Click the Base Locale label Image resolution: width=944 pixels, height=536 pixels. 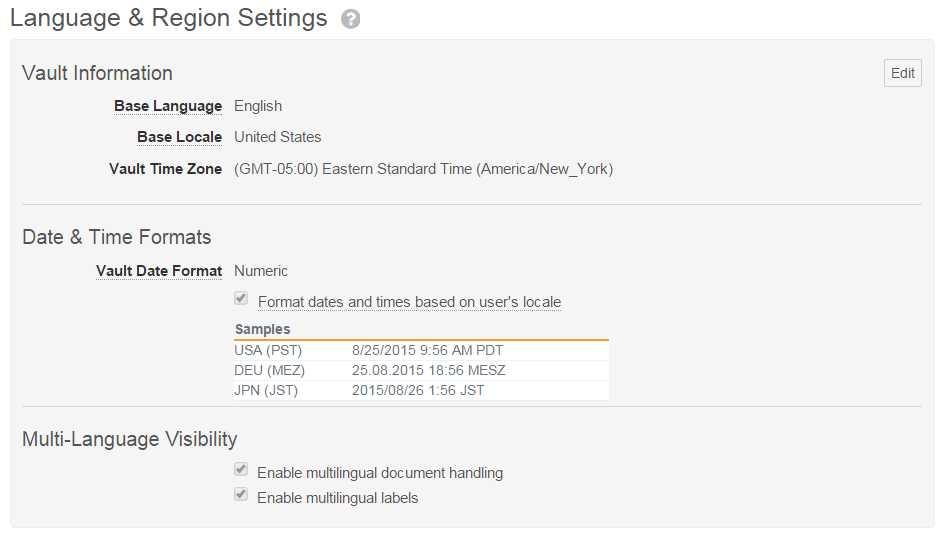tap(180, 137)
